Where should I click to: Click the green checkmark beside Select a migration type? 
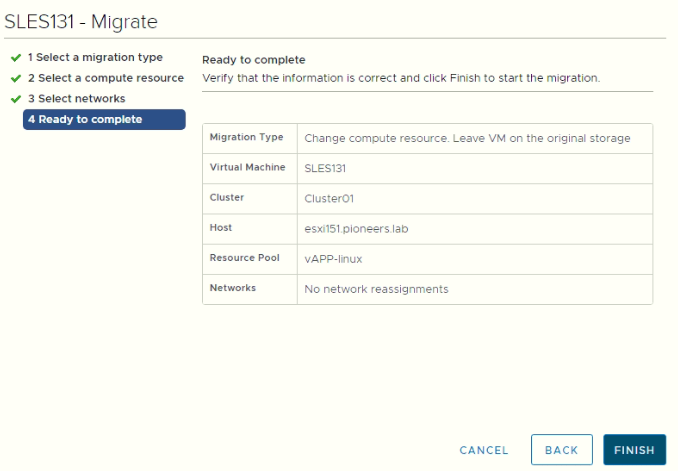(x=16, y=58)
